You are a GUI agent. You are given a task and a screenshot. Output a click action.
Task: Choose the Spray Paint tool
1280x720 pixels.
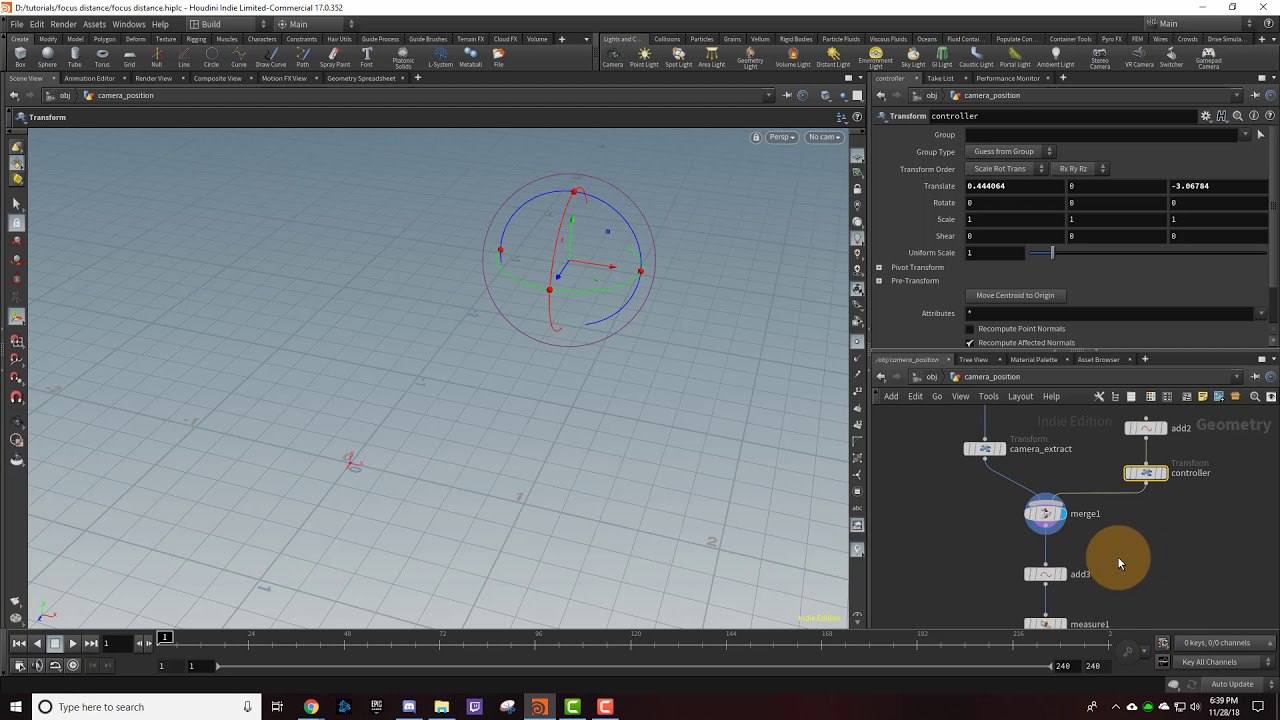point(335,57)
